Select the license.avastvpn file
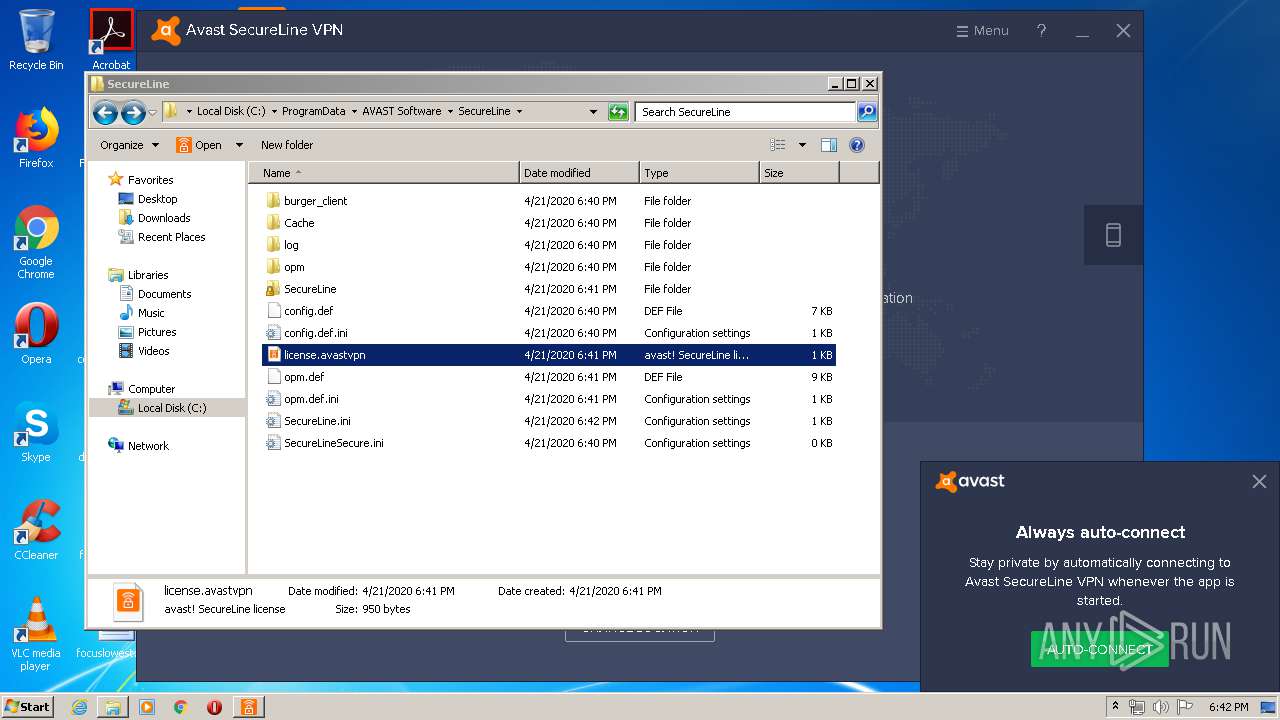 [548, 355]
